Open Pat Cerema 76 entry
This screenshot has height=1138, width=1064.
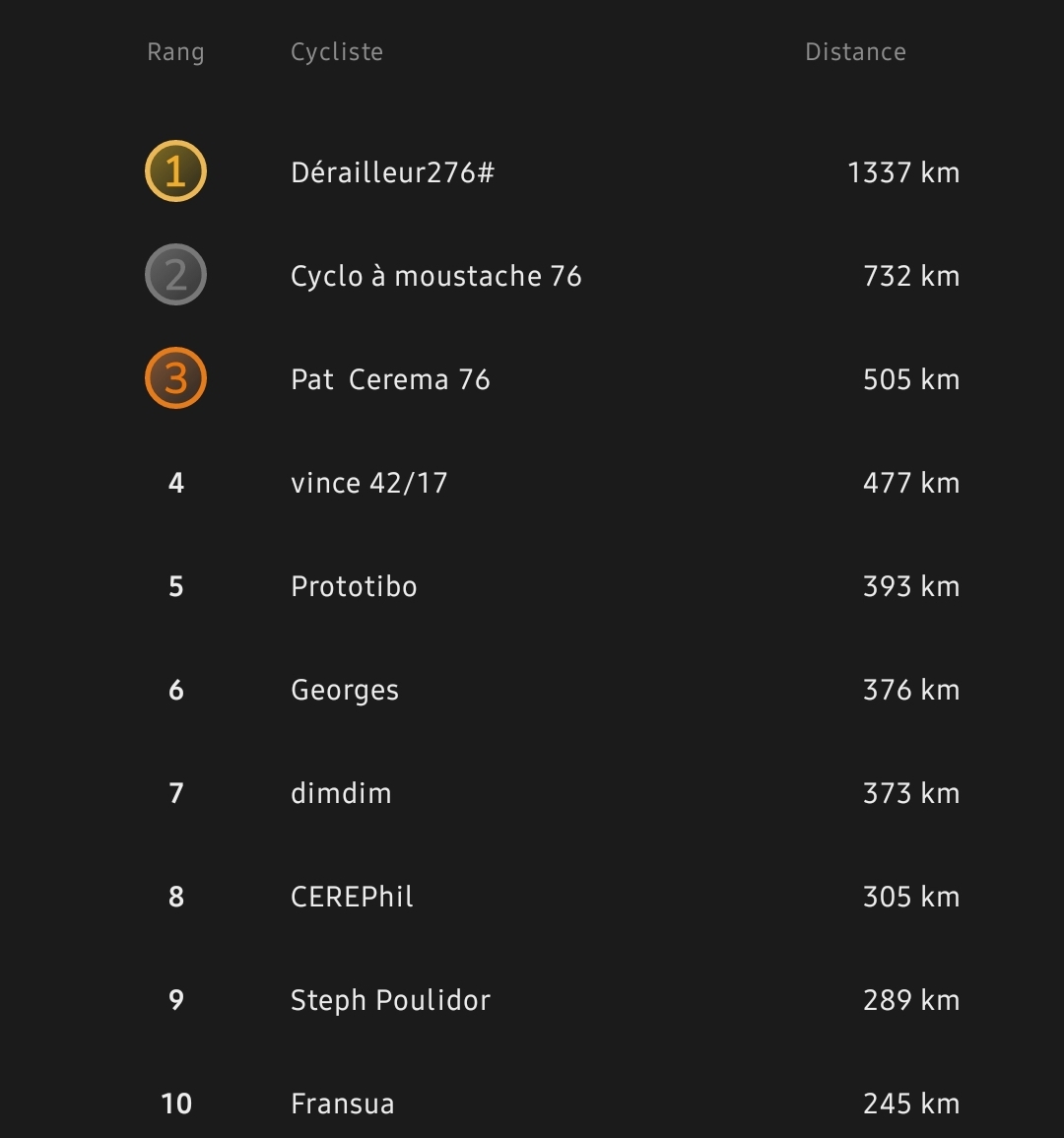coord(390,379)
